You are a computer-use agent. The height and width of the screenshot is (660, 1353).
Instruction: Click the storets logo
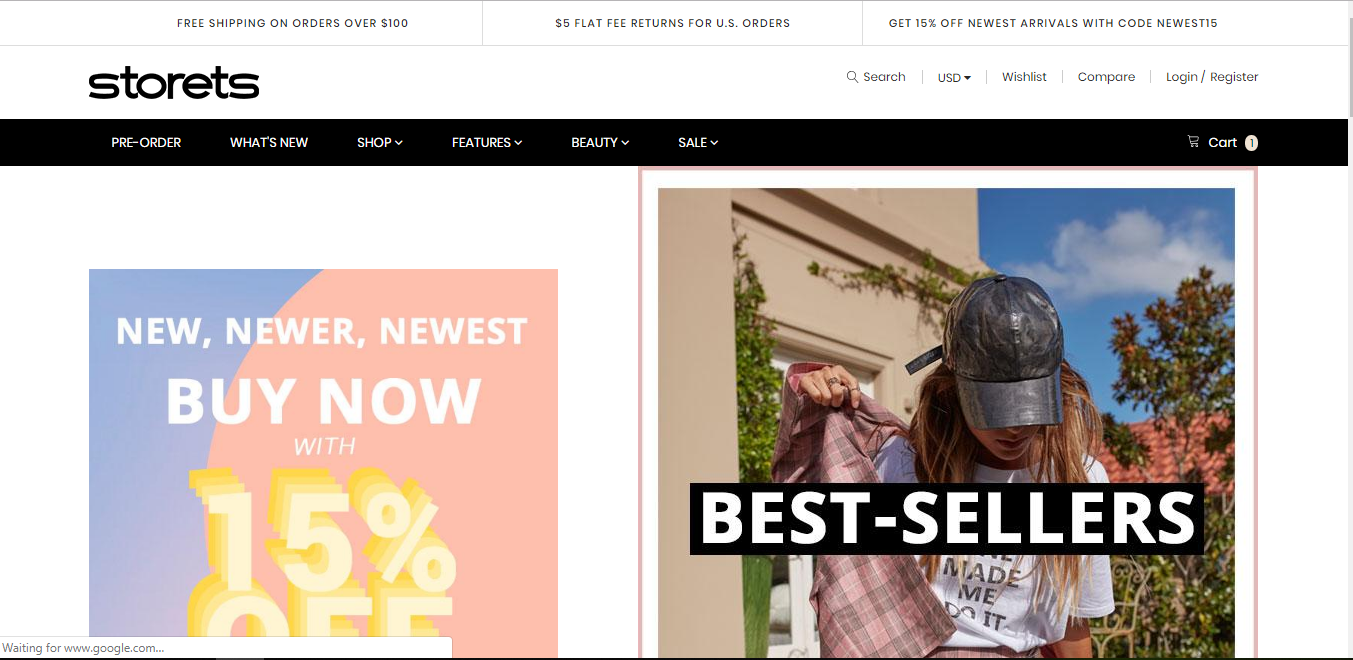(x=174, y=83)
